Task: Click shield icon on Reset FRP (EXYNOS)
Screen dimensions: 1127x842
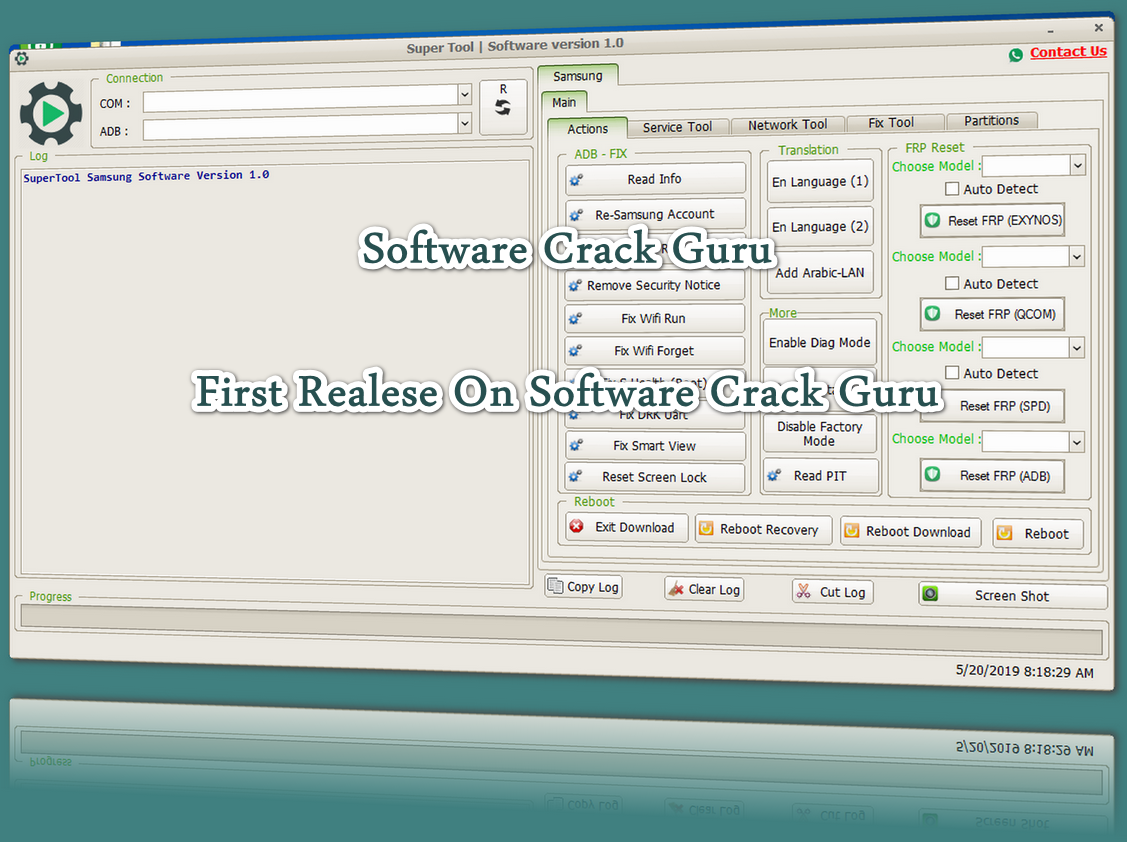Action: [x=932, y=220]
